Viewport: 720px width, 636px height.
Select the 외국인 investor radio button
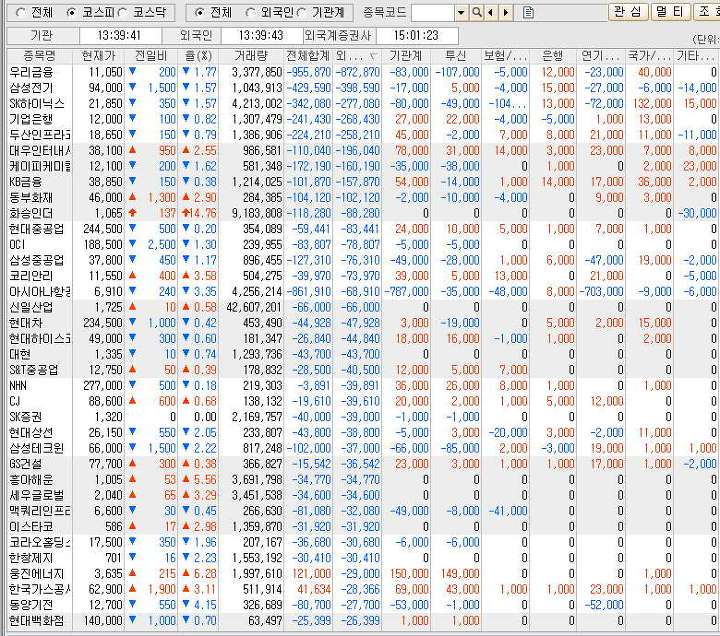click(x=250, y=12)
